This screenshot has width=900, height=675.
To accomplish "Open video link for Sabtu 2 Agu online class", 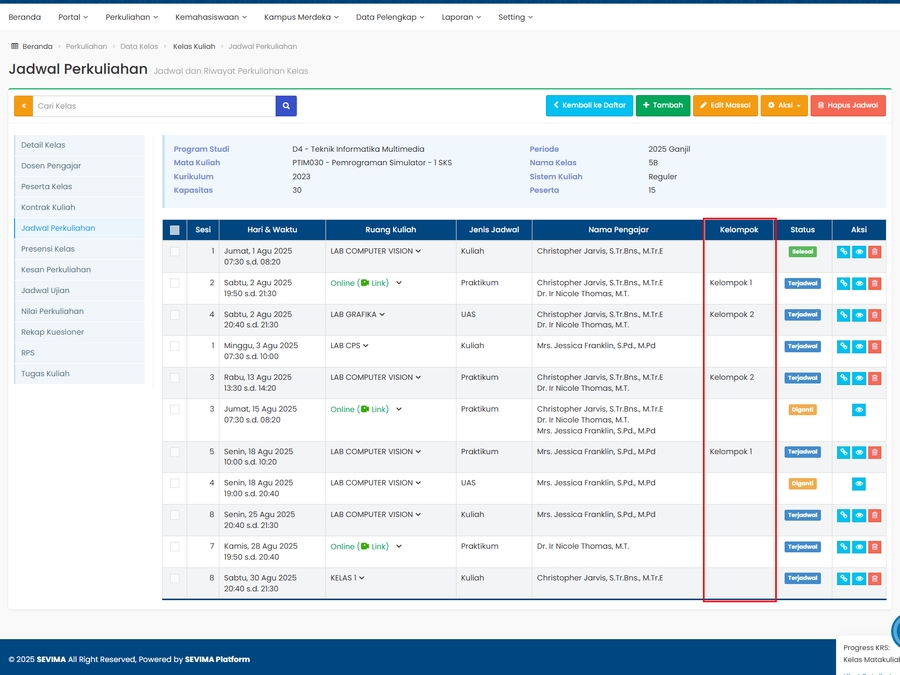I will [x=374, y=283].
